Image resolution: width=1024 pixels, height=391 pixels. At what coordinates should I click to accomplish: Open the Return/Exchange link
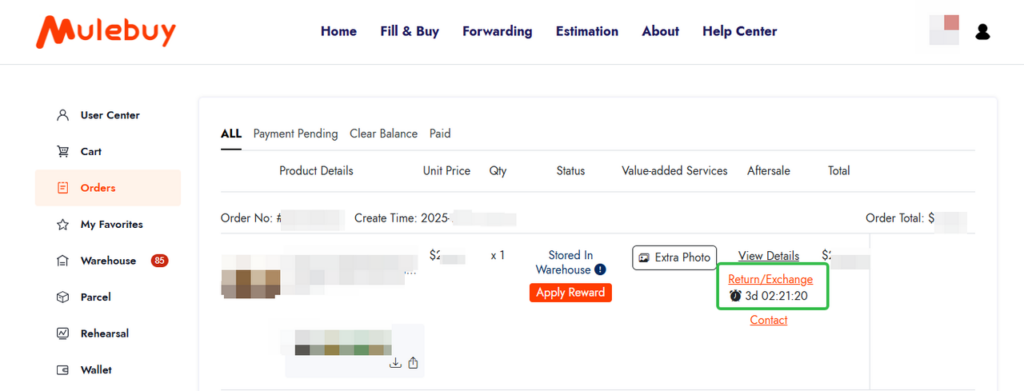(771, 279)
